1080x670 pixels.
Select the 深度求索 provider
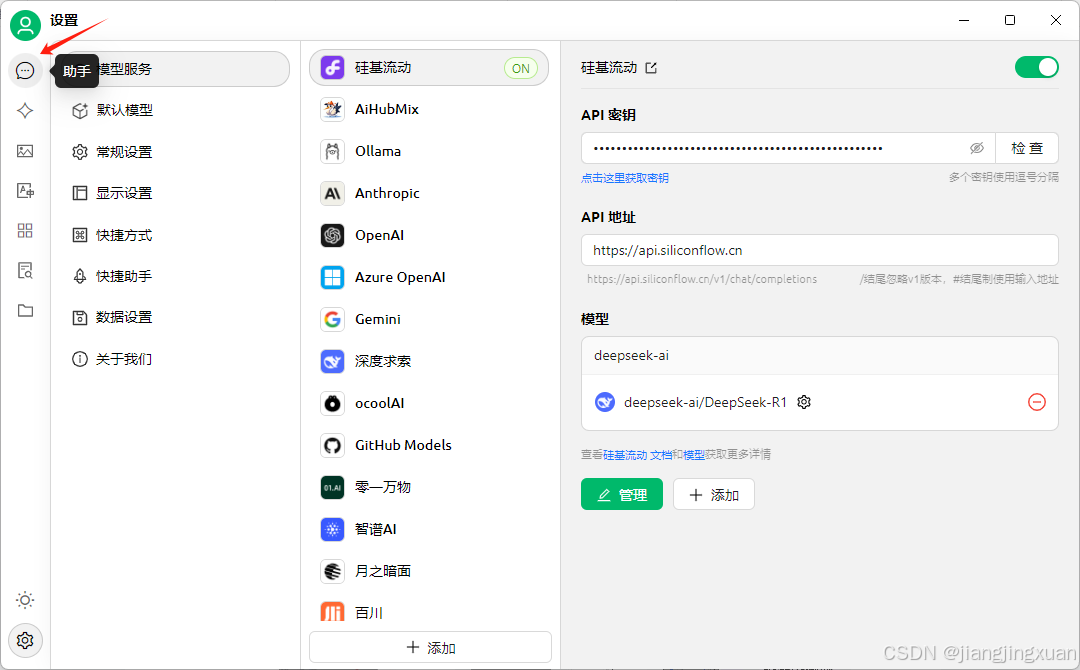pyautogui.click(x=429, y=362)
